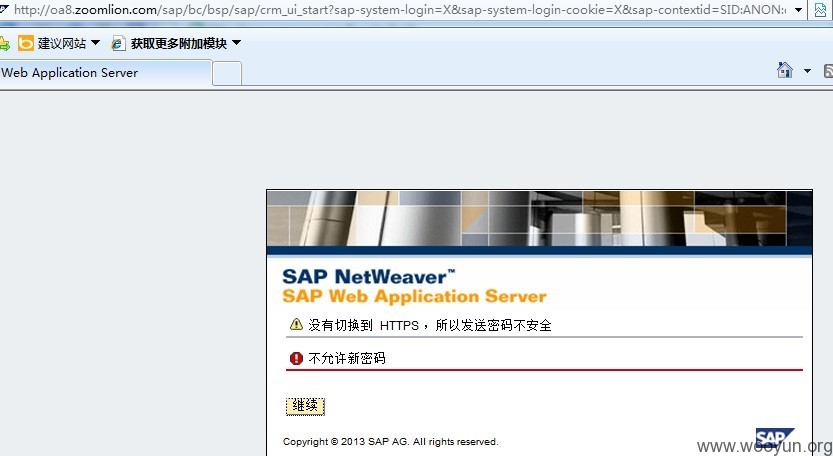This screenshot has width=833, height=456.
Task: Click the 建议网站 orange b icon
Action: pos(26,43)
